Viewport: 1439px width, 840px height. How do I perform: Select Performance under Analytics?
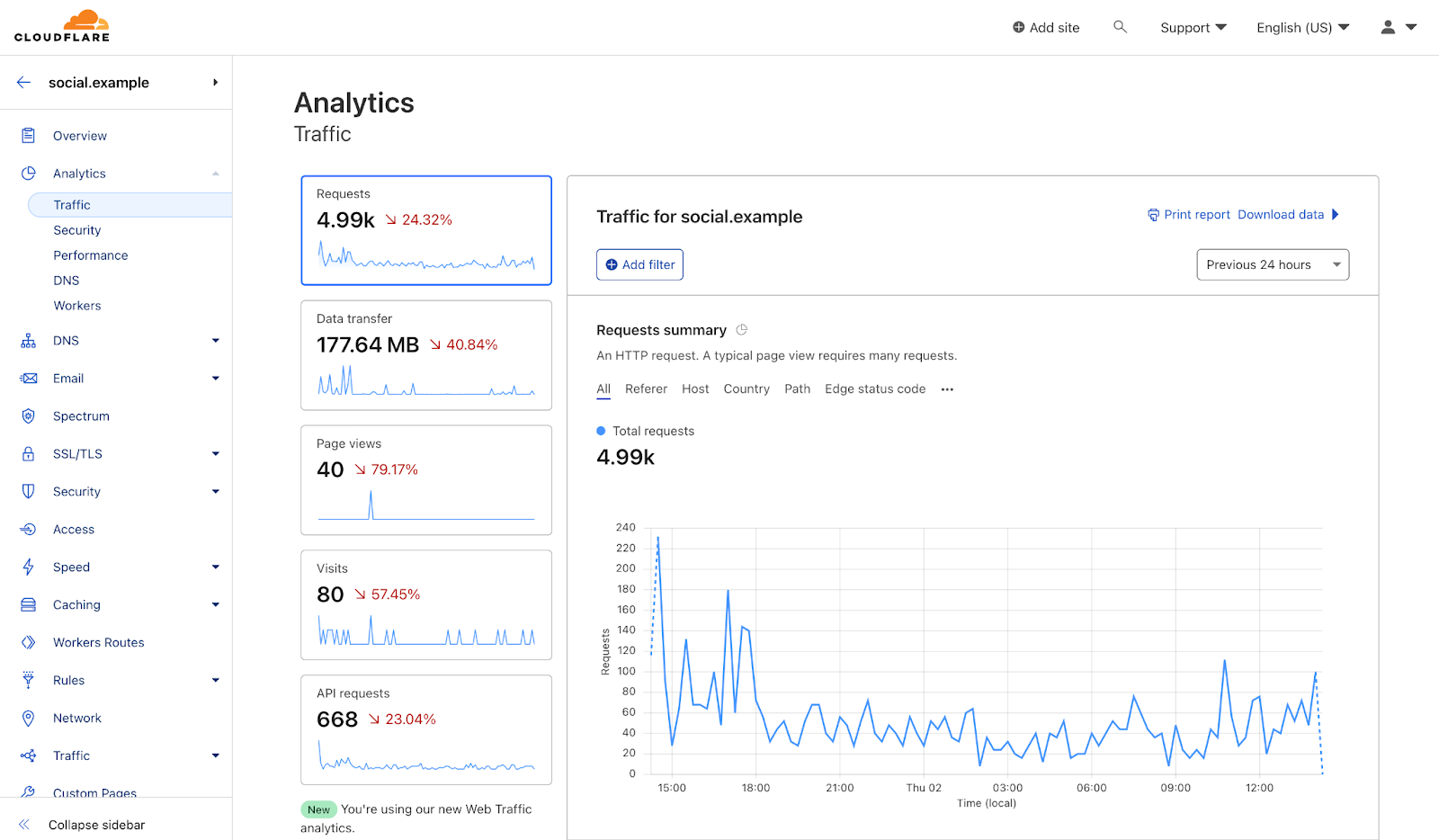pos(91,255)
